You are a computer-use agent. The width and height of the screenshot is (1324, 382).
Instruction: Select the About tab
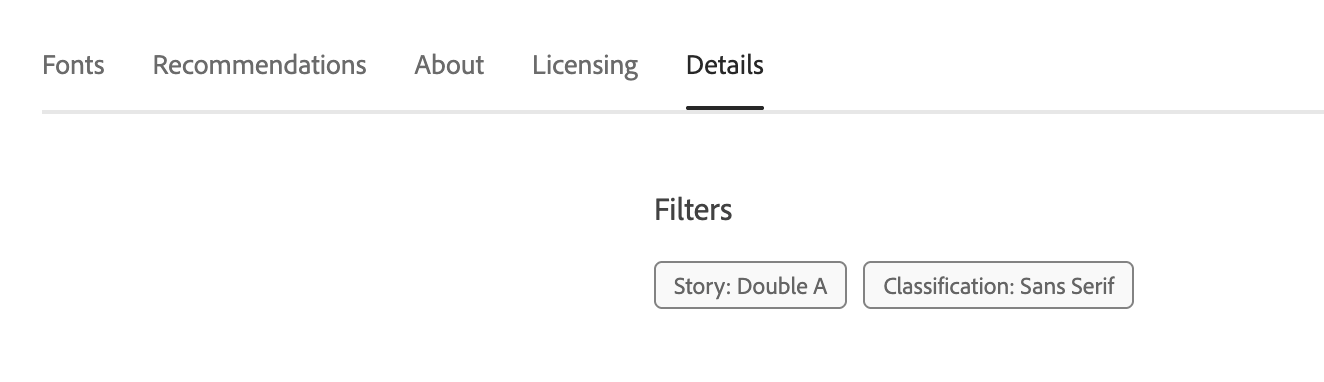pyautogui.click(x=449, y=66)
